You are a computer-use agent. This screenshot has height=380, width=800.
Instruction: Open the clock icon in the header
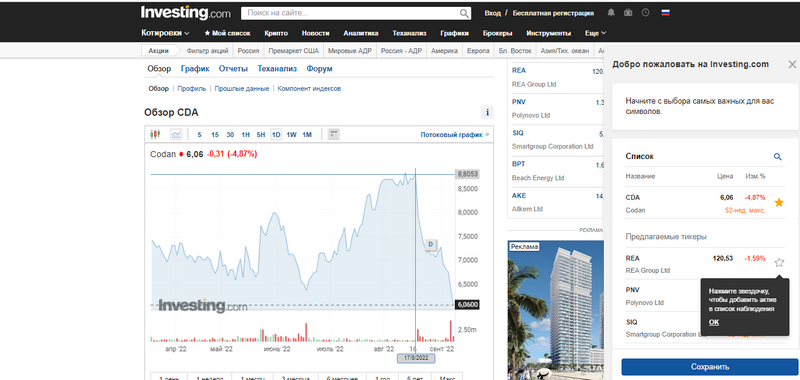click(x=645, y=13)
